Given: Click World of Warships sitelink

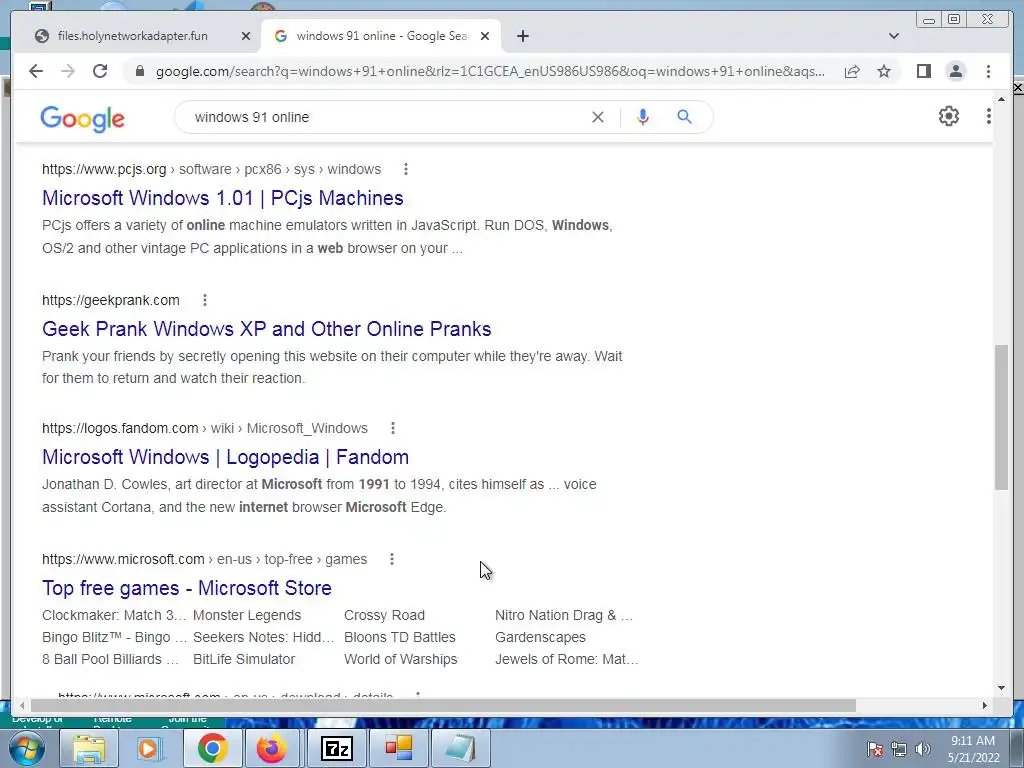Looking at the screenshot, I should click(x=400, y=659).
